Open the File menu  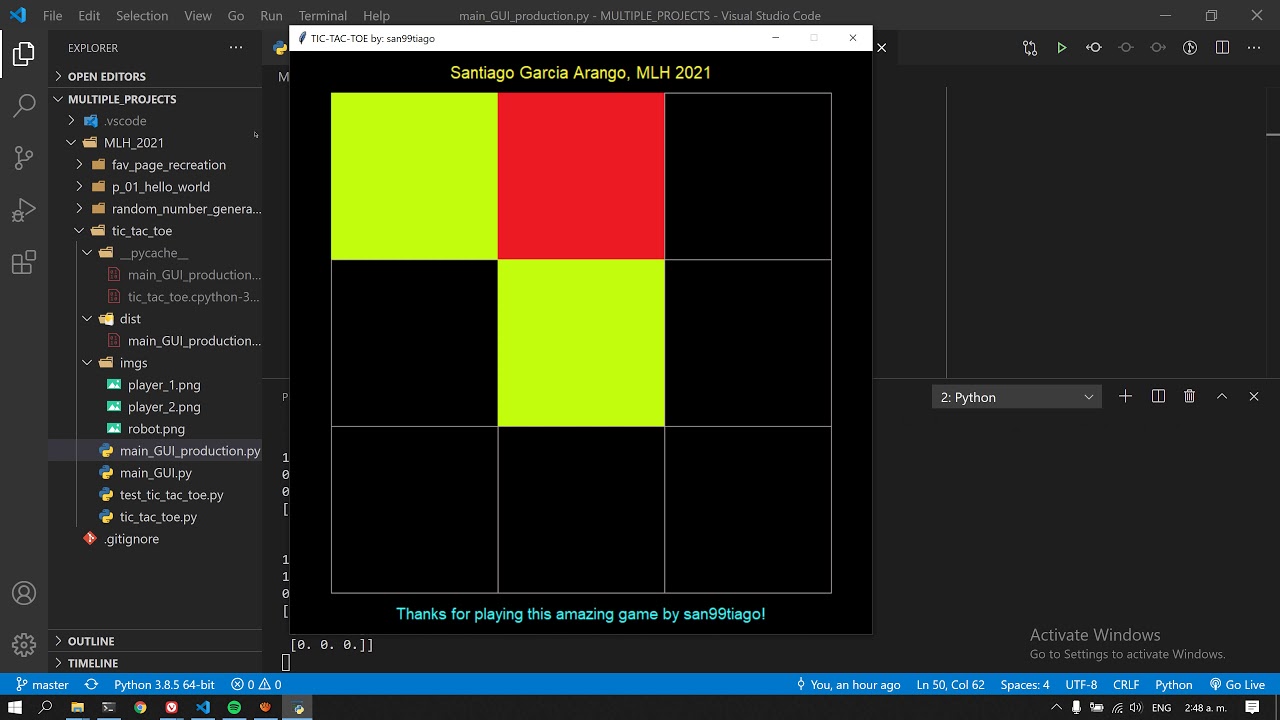(53, 16)
